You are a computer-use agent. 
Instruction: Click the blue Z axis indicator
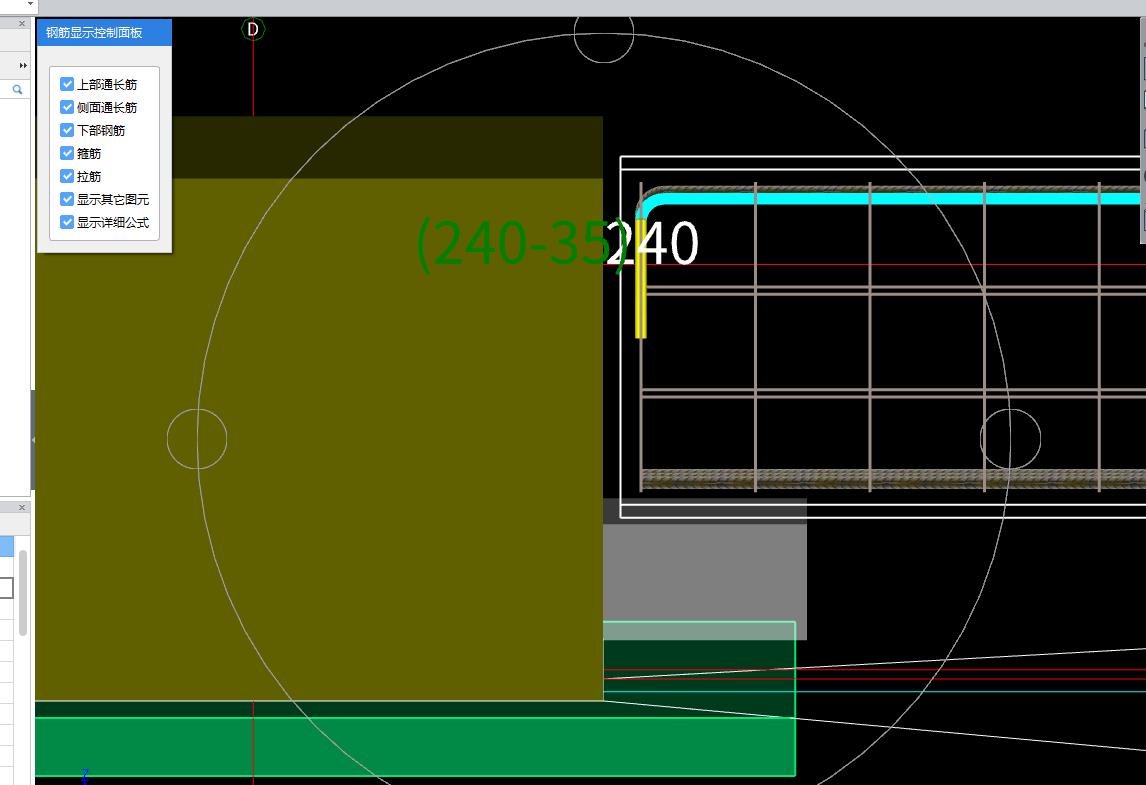pyautogui.click(x=85, y=776)
